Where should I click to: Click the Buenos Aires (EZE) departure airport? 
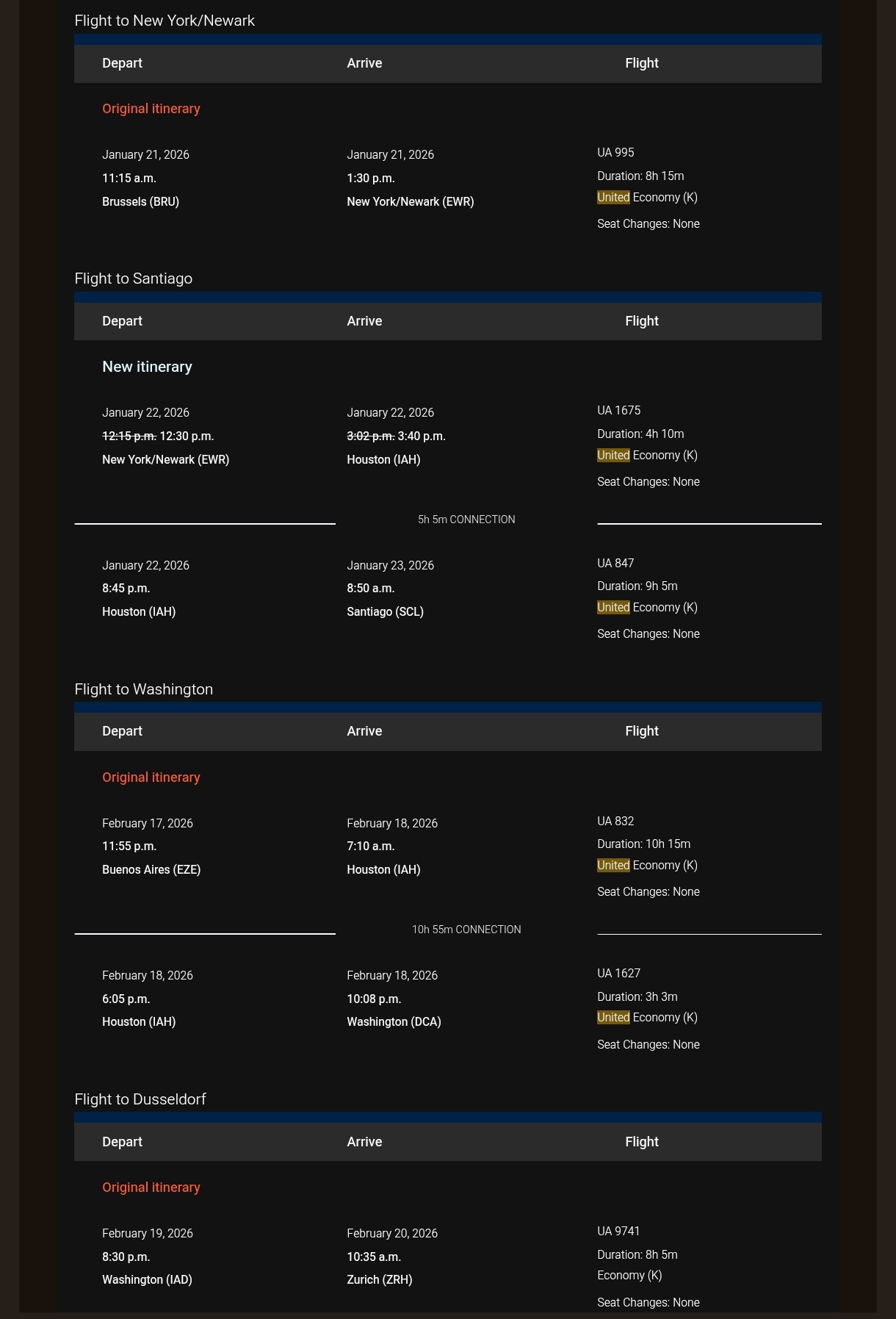(151, 870)
